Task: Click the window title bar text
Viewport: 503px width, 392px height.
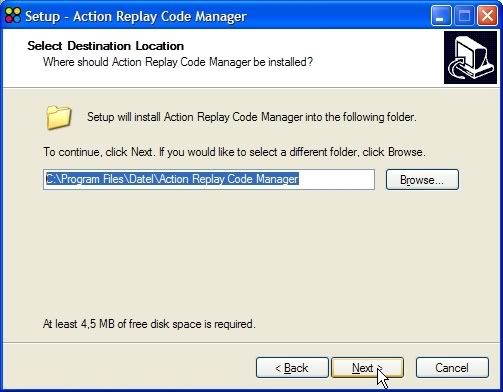Action: (136, 16)
